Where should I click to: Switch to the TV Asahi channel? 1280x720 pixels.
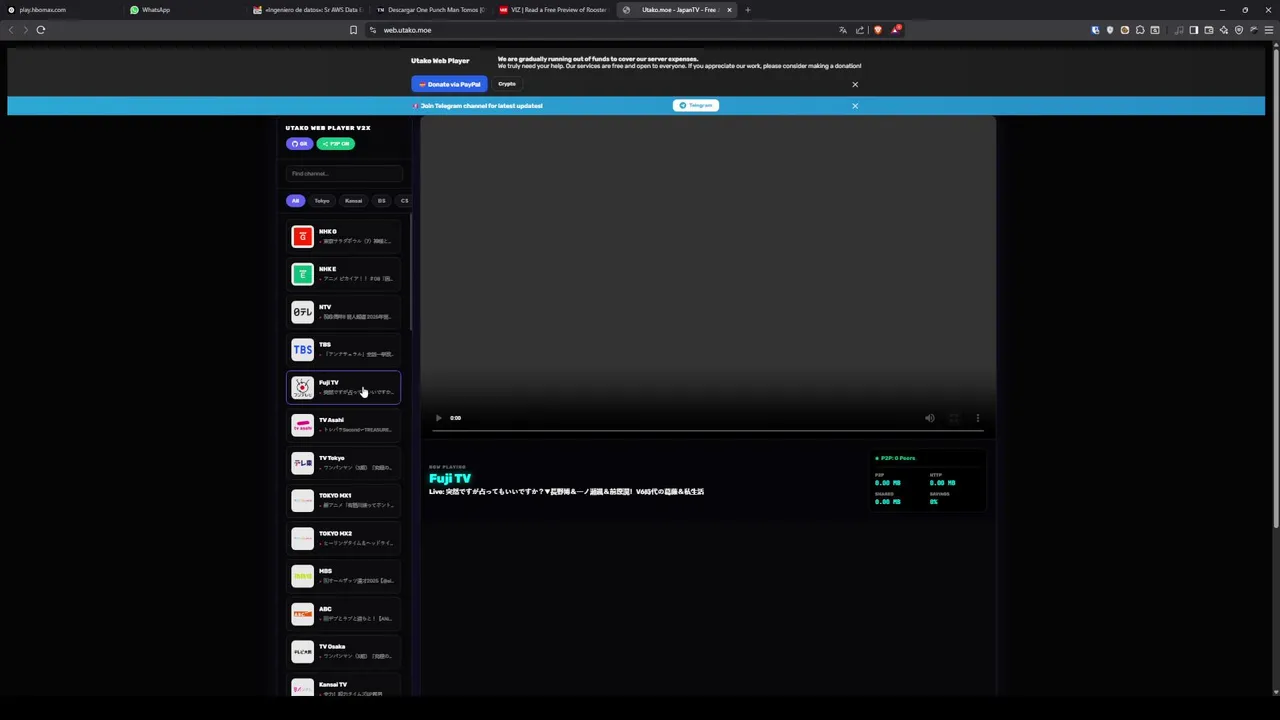pos(343,425)
